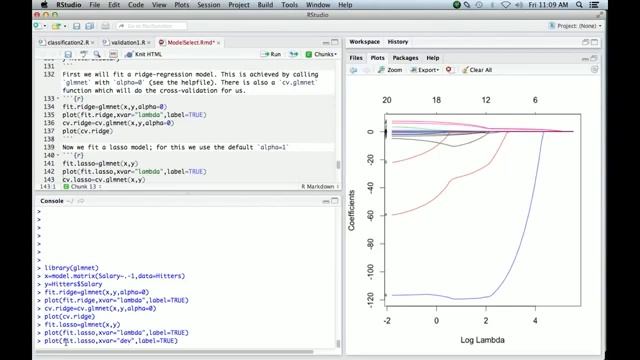640x360 pixels.
Task: Click the source editor vertical scrollbar
Action: (338, 164)
